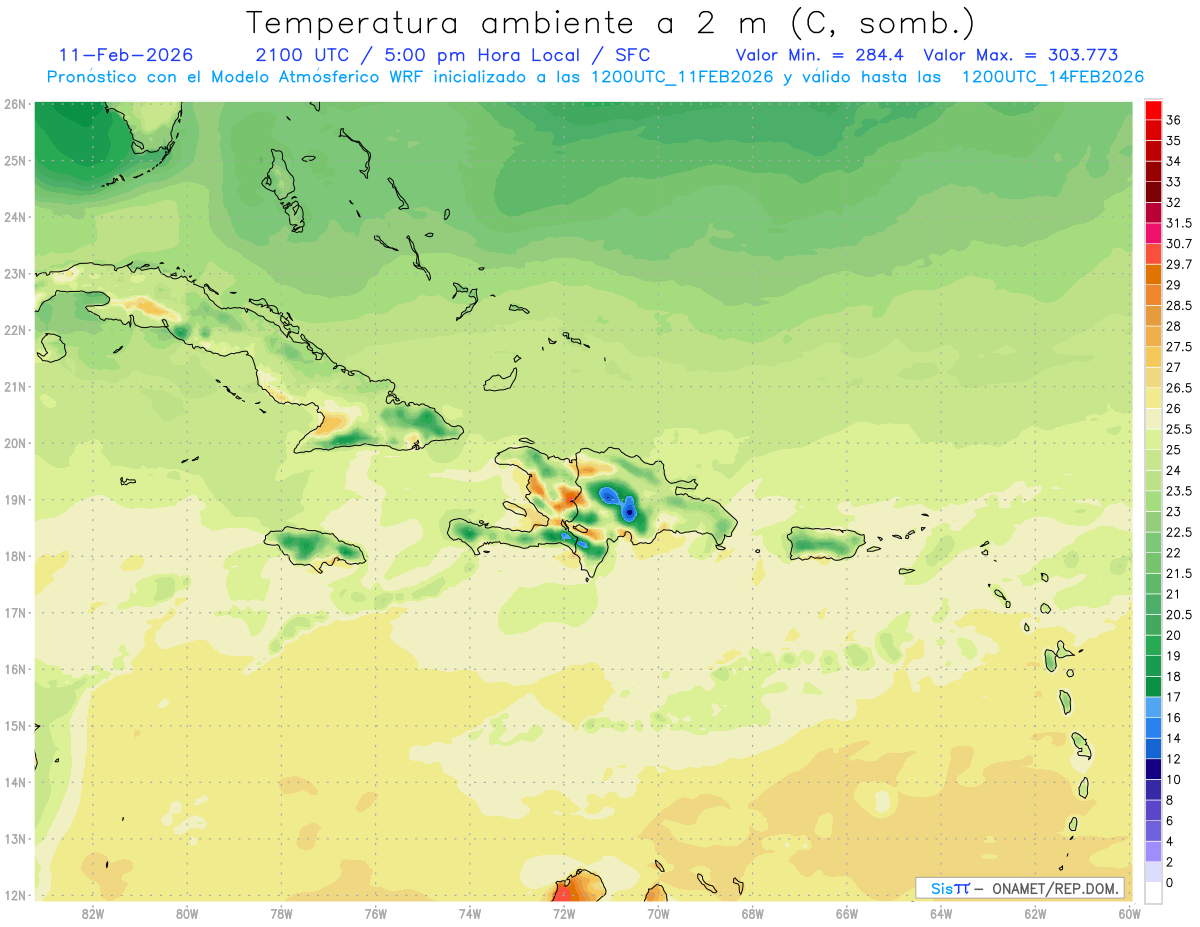Image resolution: width=1200 pixels, height=927 pixels.
Task: Click the '19N' latitude axis label
Action: [14, 499]
